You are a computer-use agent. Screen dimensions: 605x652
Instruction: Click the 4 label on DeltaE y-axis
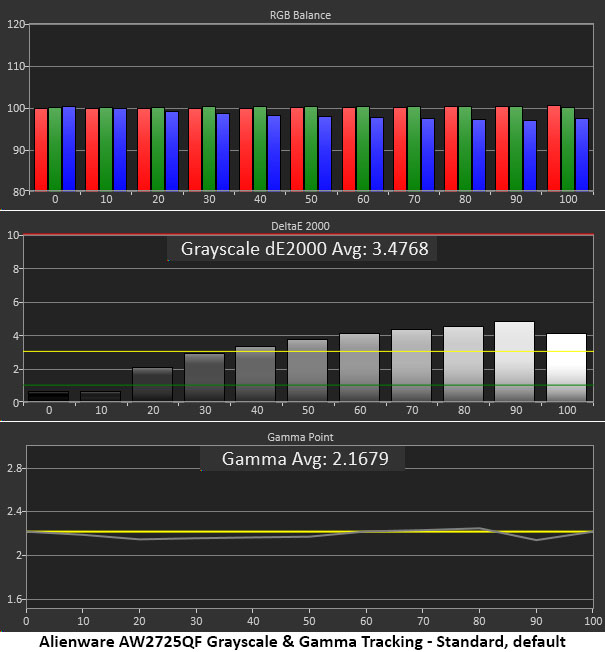point(16,336)
